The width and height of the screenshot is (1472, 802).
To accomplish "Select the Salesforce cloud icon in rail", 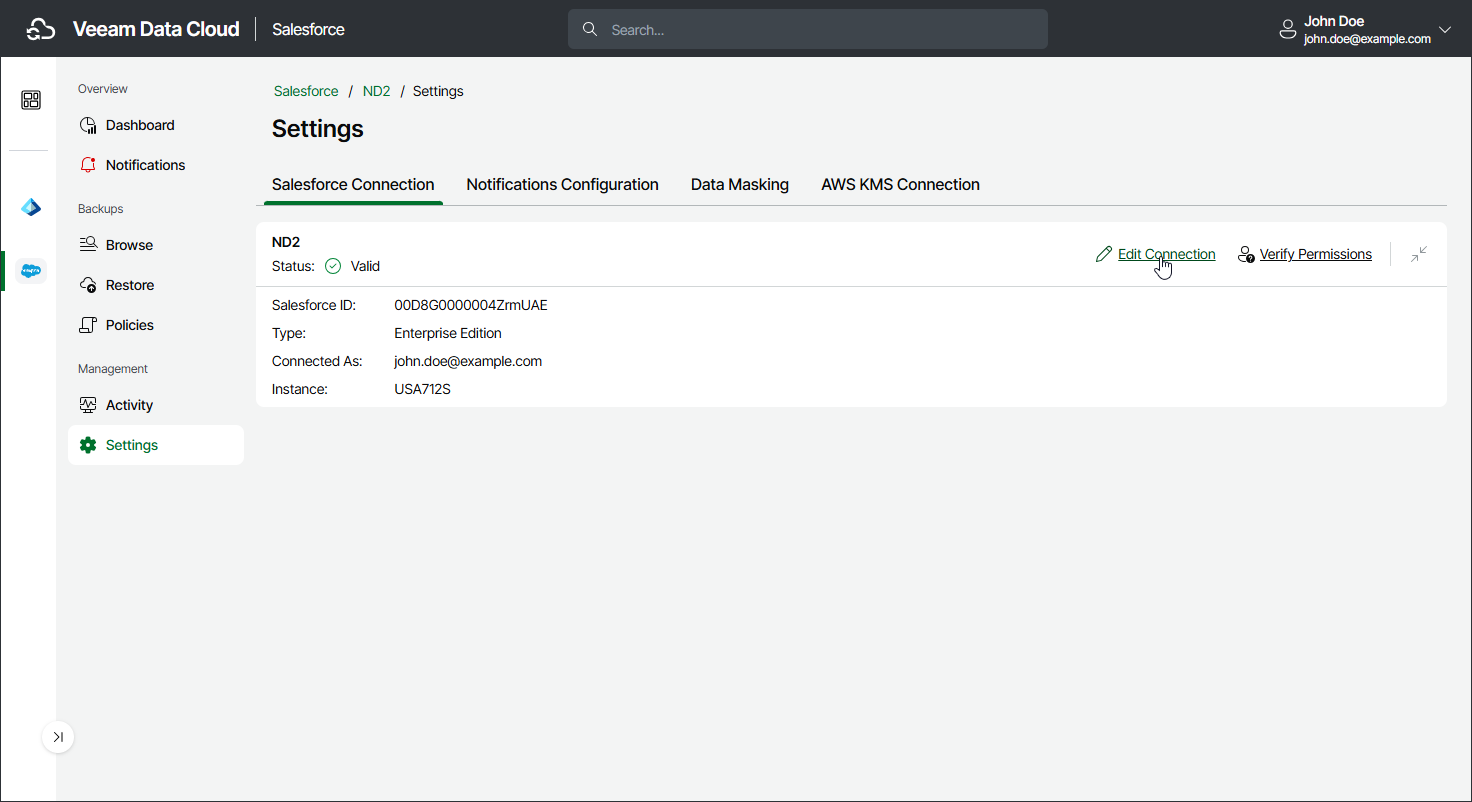I will [x=31, y=270].
